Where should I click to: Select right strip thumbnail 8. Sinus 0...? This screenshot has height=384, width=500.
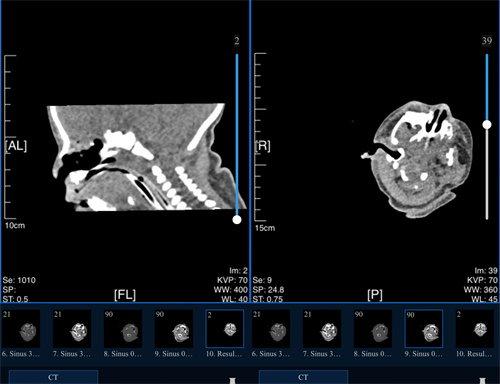(x=373, y=329)
